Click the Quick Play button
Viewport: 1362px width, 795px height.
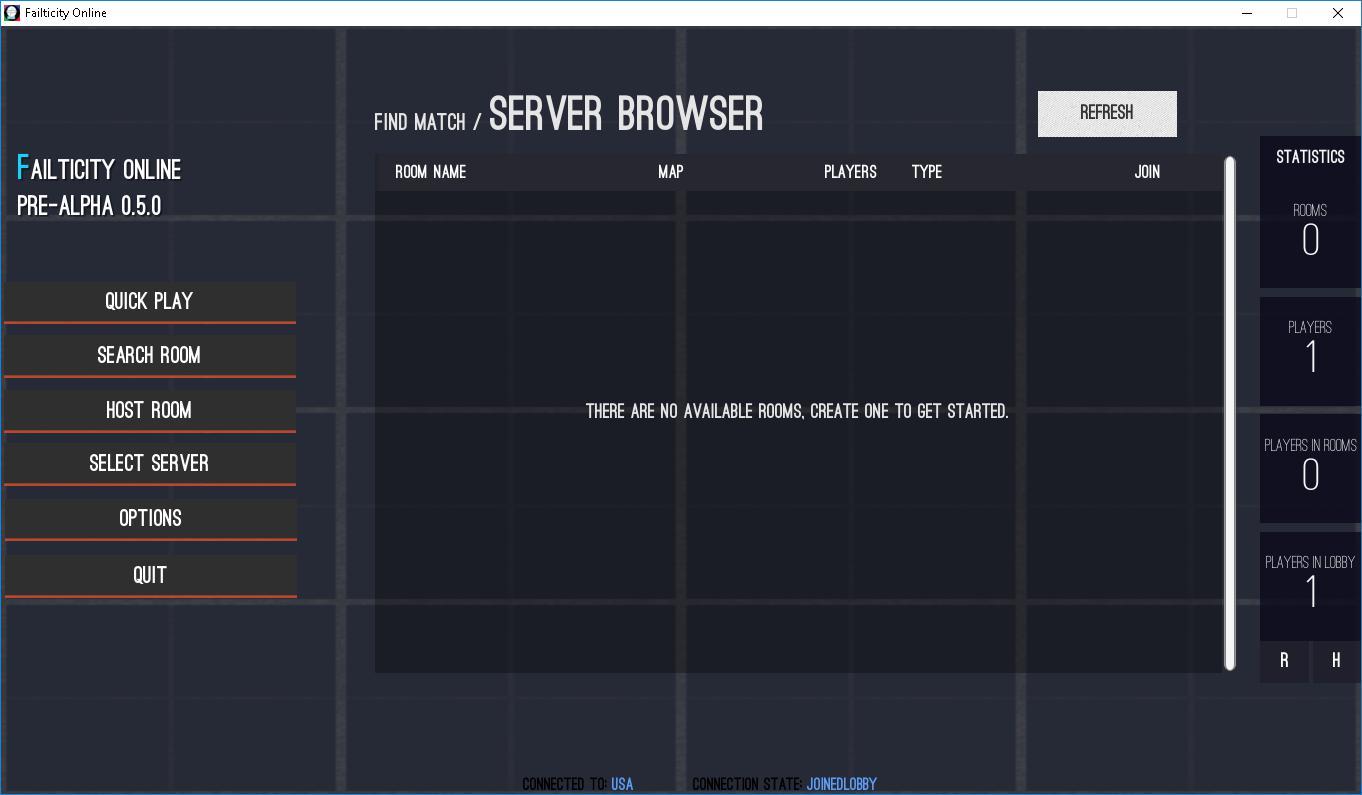point(149,302)
